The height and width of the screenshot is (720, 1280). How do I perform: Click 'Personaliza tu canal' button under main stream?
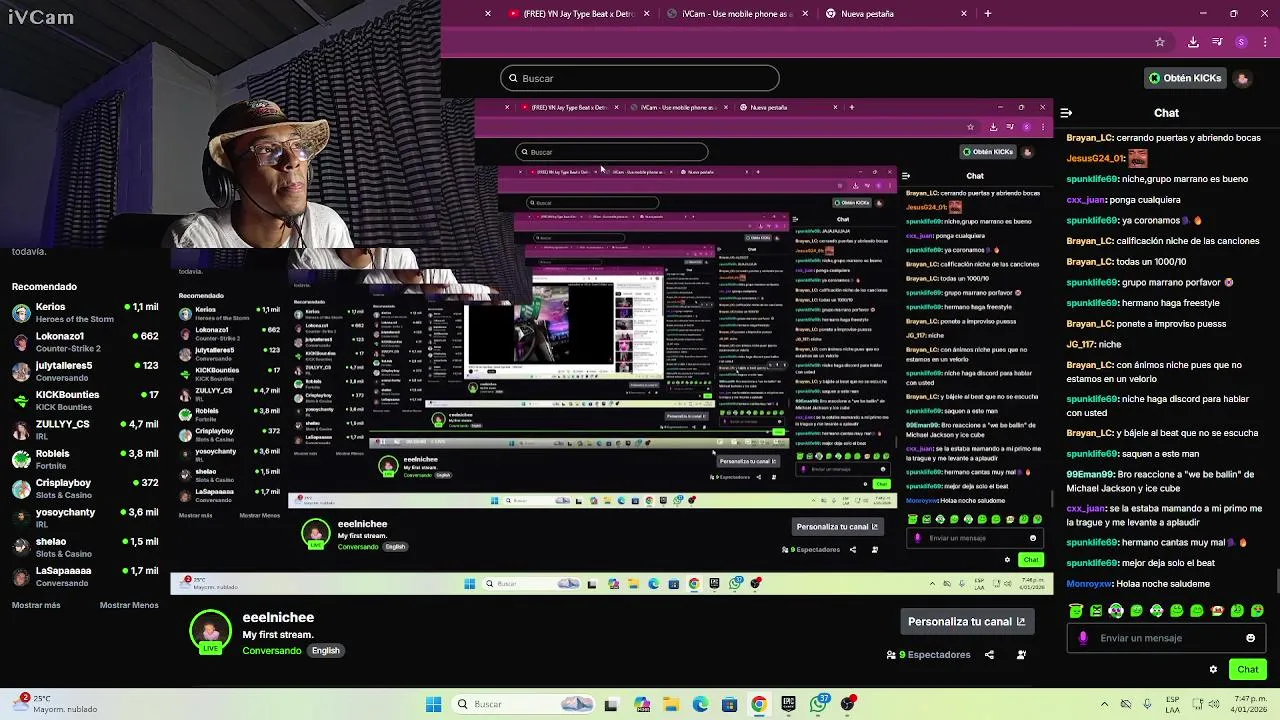tap(966, 621)
